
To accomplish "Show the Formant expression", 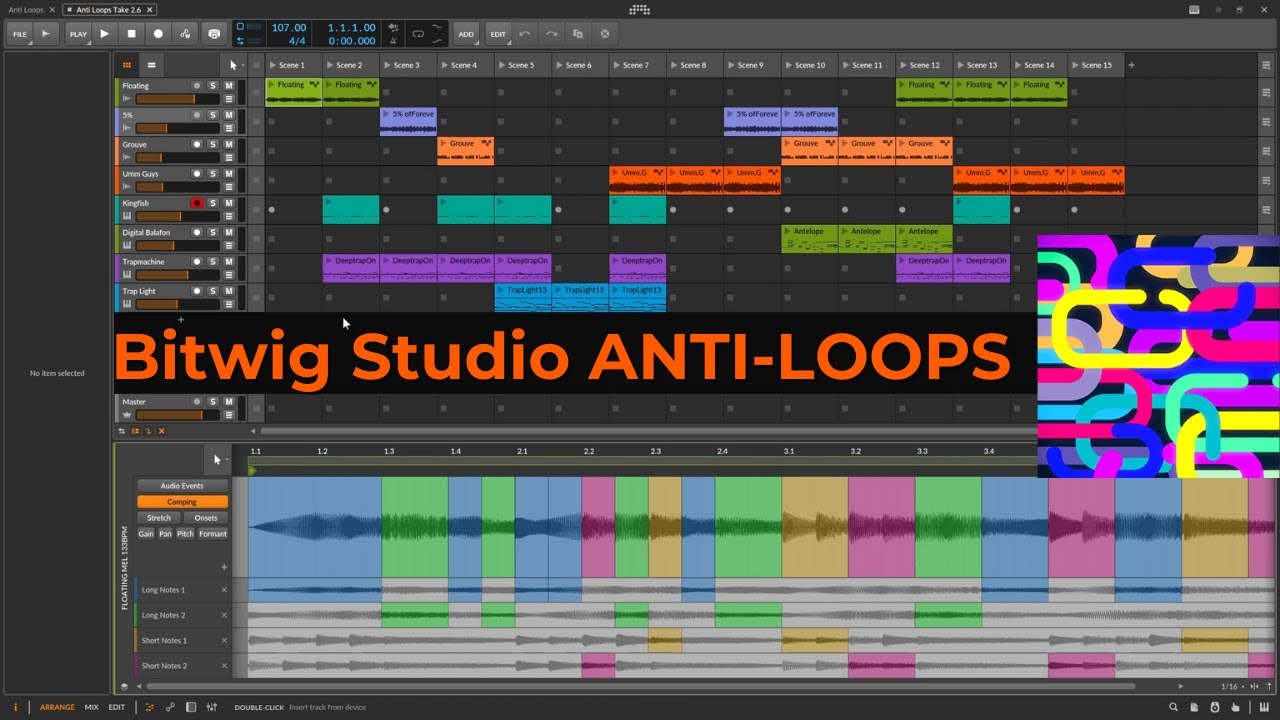I will [213, 534].
